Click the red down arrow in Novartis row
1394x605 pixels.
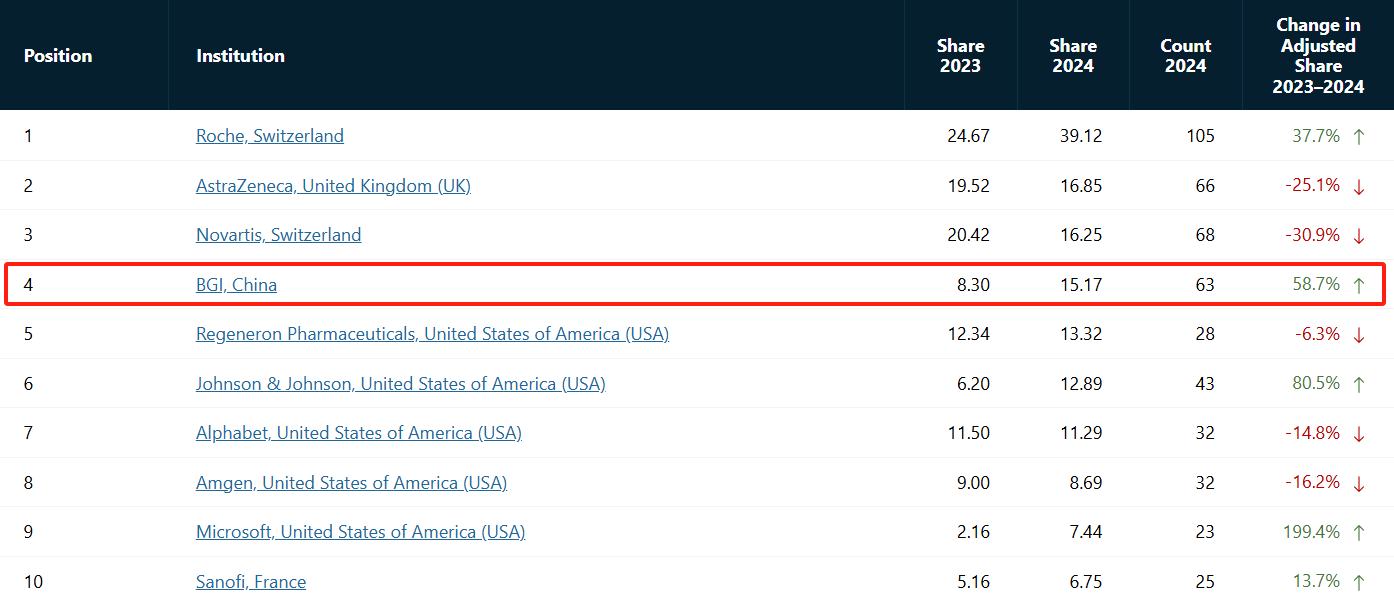(1358, 236)
